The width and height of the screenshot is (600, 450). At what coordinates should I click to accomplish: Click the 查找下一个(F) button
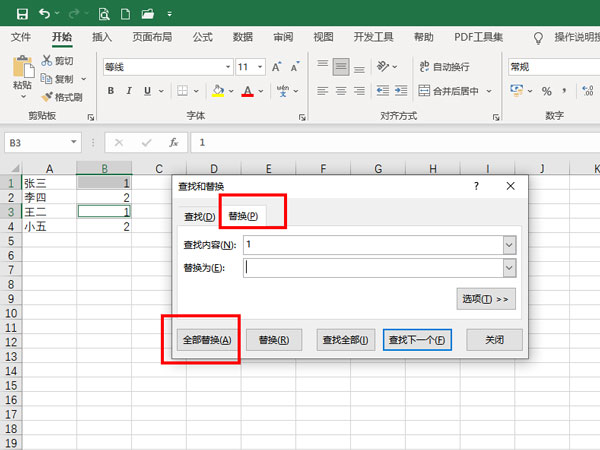coord(419,340)
